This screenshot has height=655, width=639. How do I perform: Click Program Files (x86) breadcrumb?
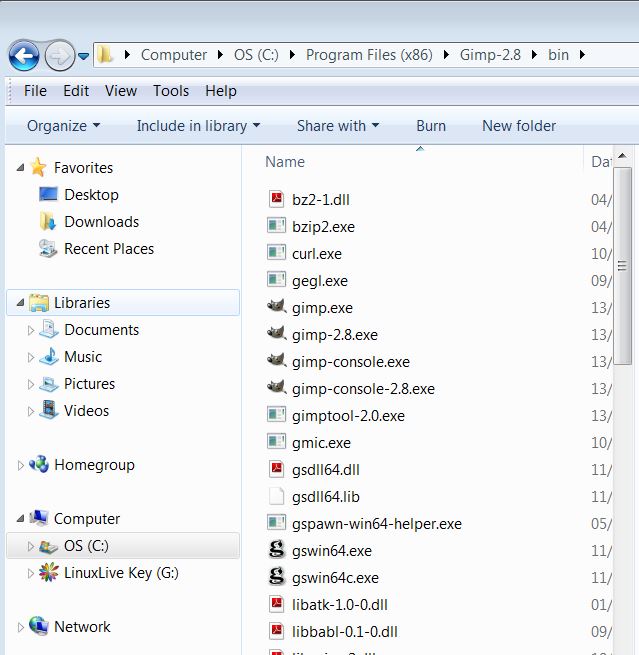point(369,55)
